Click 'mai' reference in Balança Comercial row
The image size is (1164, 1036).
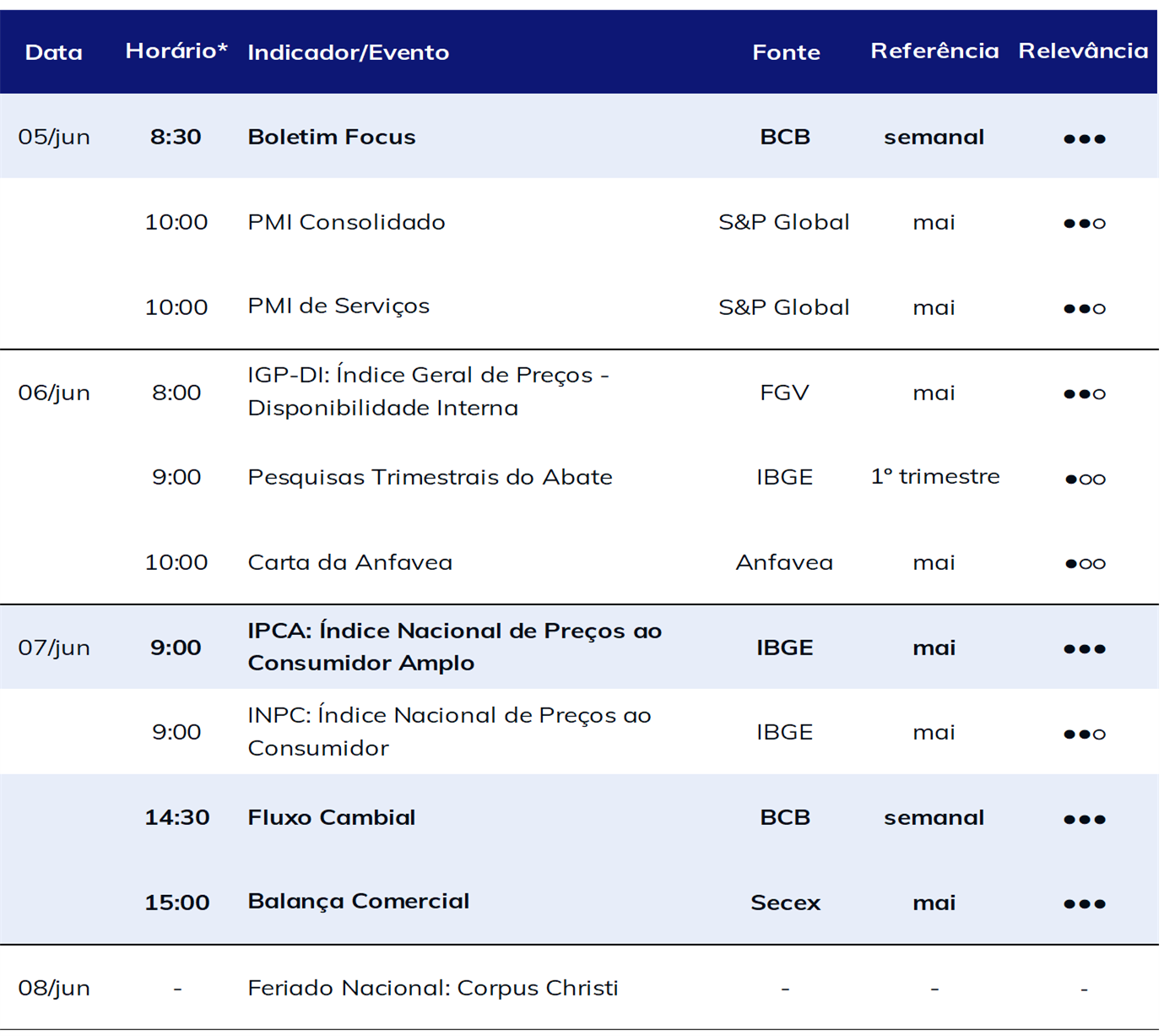click(934, 903)
